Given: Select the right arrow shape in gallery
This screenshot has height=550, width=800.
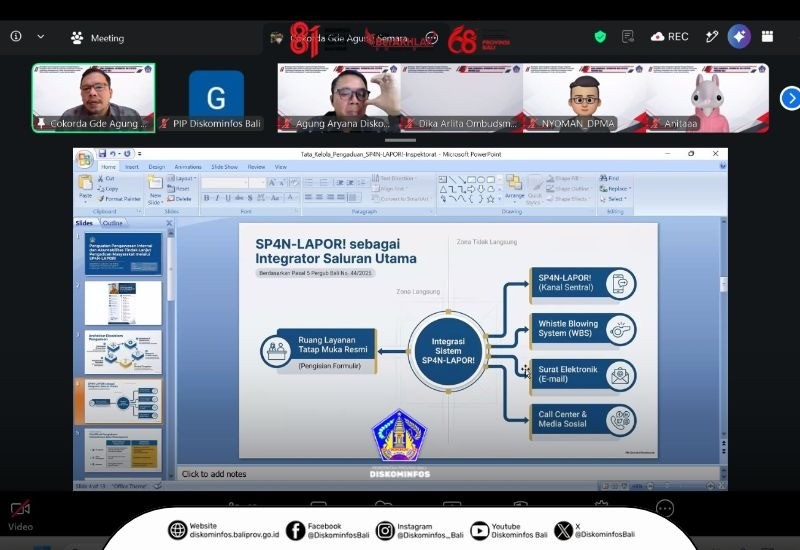Looking at the screenshot, I should point(471,189).
